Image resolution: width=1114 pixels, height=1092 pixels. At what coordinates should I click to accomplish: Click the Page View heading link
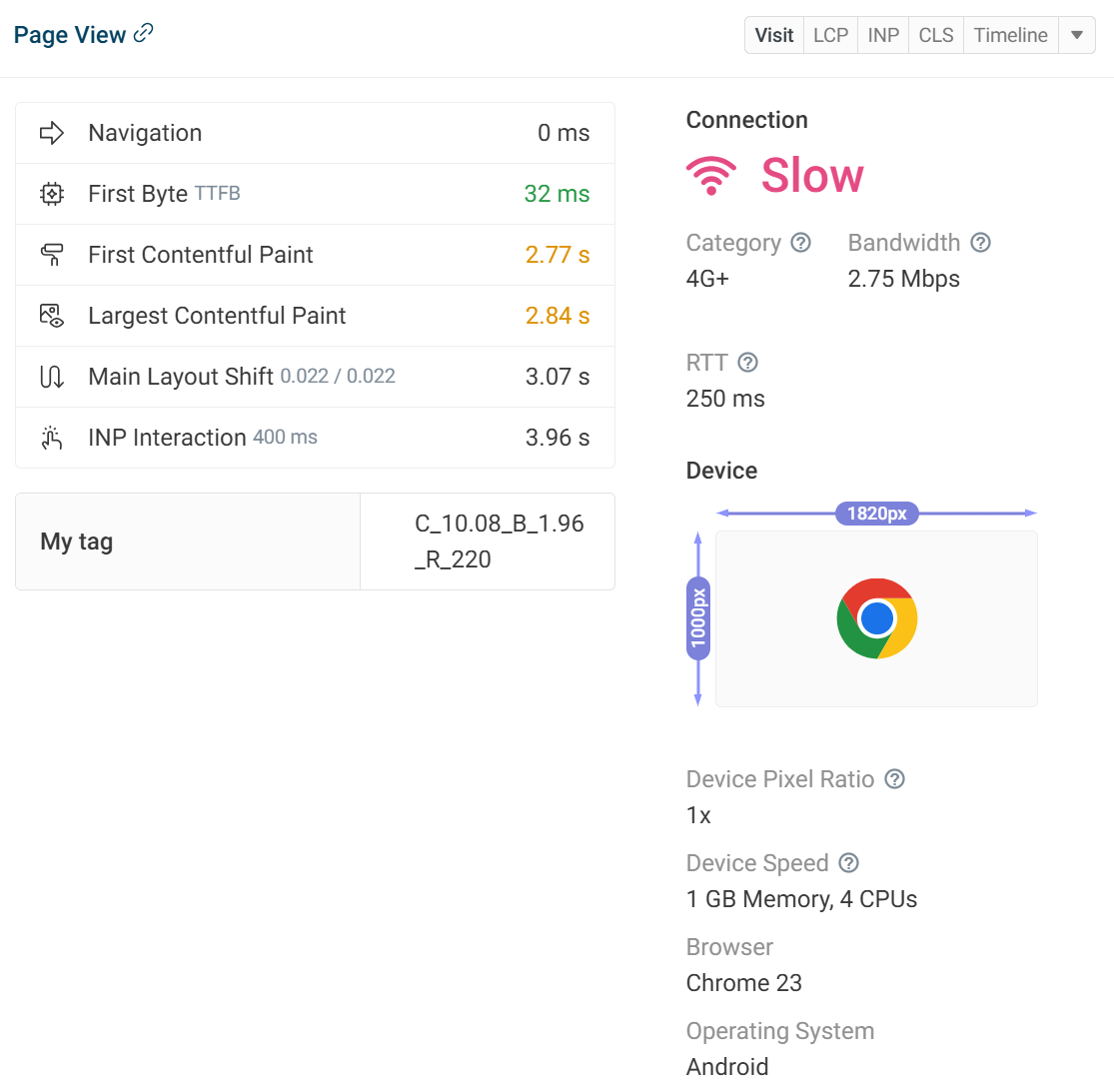click(70, 35)
